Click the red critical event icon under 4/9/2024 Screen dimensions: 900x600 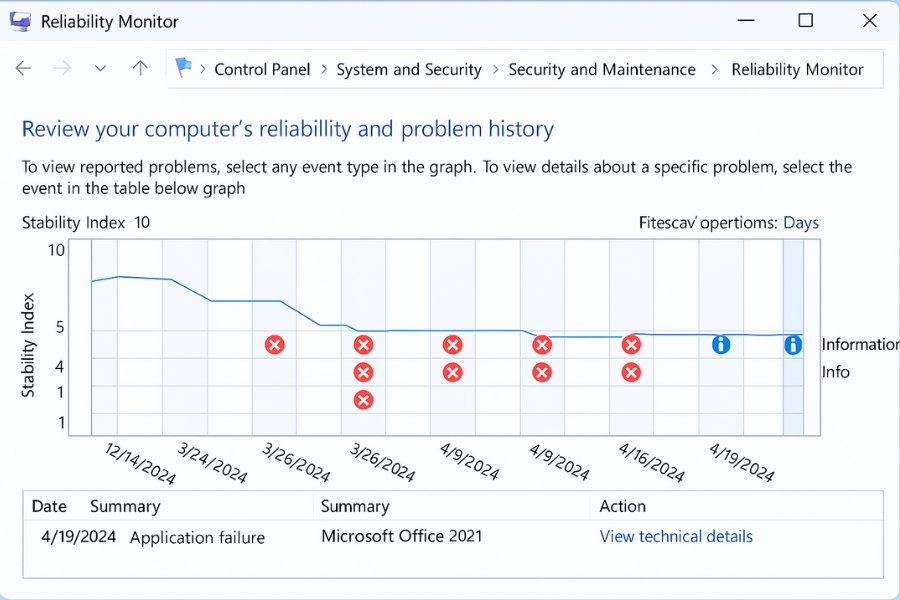(x=452, y=344)
